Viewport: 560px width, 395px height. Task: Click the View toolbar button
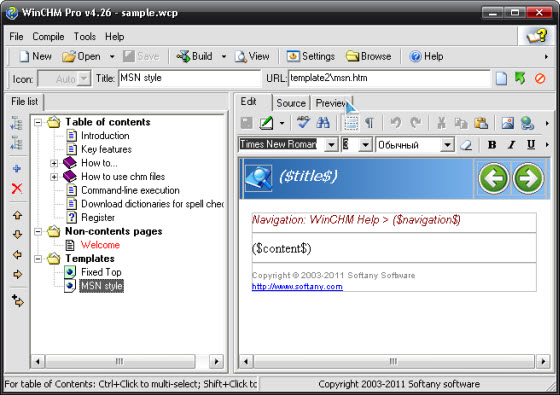pos(252,56)
